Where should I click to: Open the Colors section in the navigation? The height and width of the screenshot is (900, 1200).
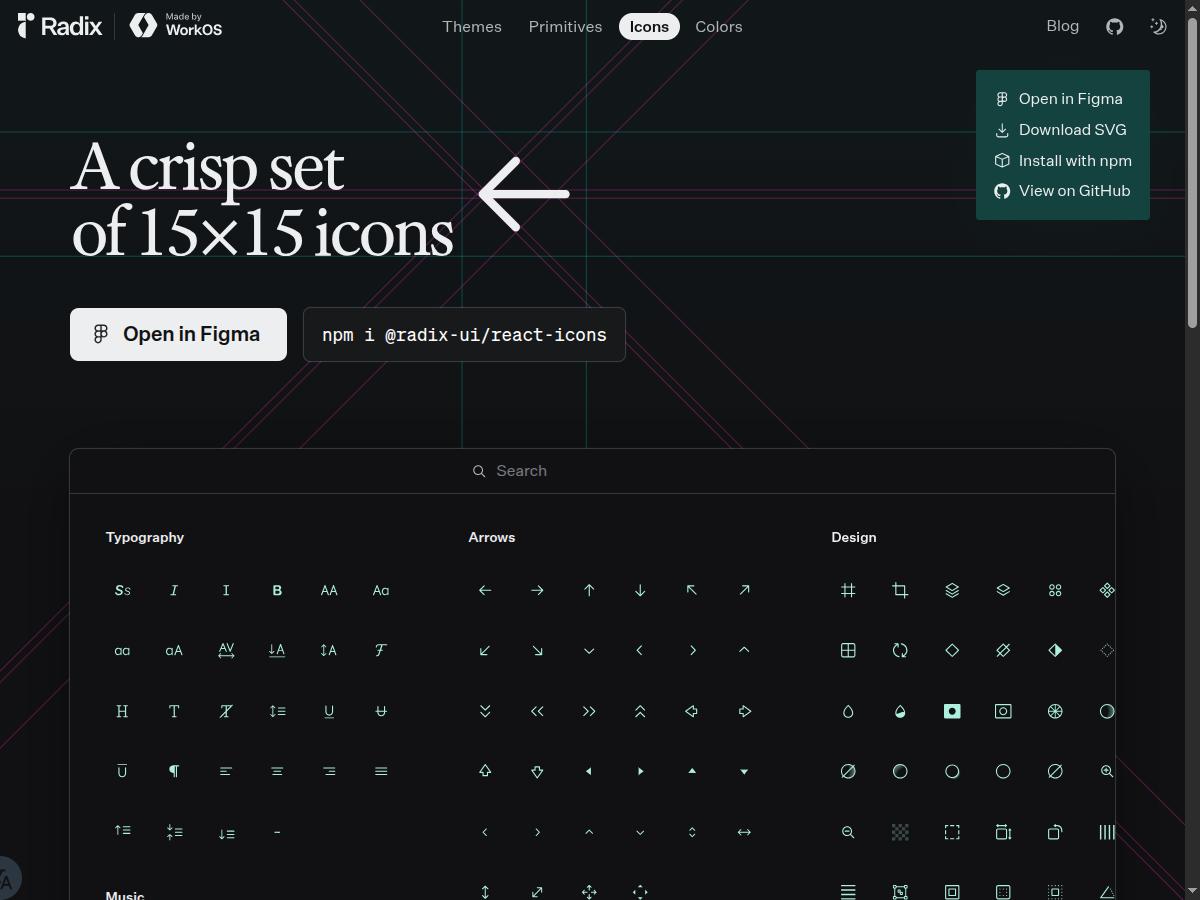point(718,27)
